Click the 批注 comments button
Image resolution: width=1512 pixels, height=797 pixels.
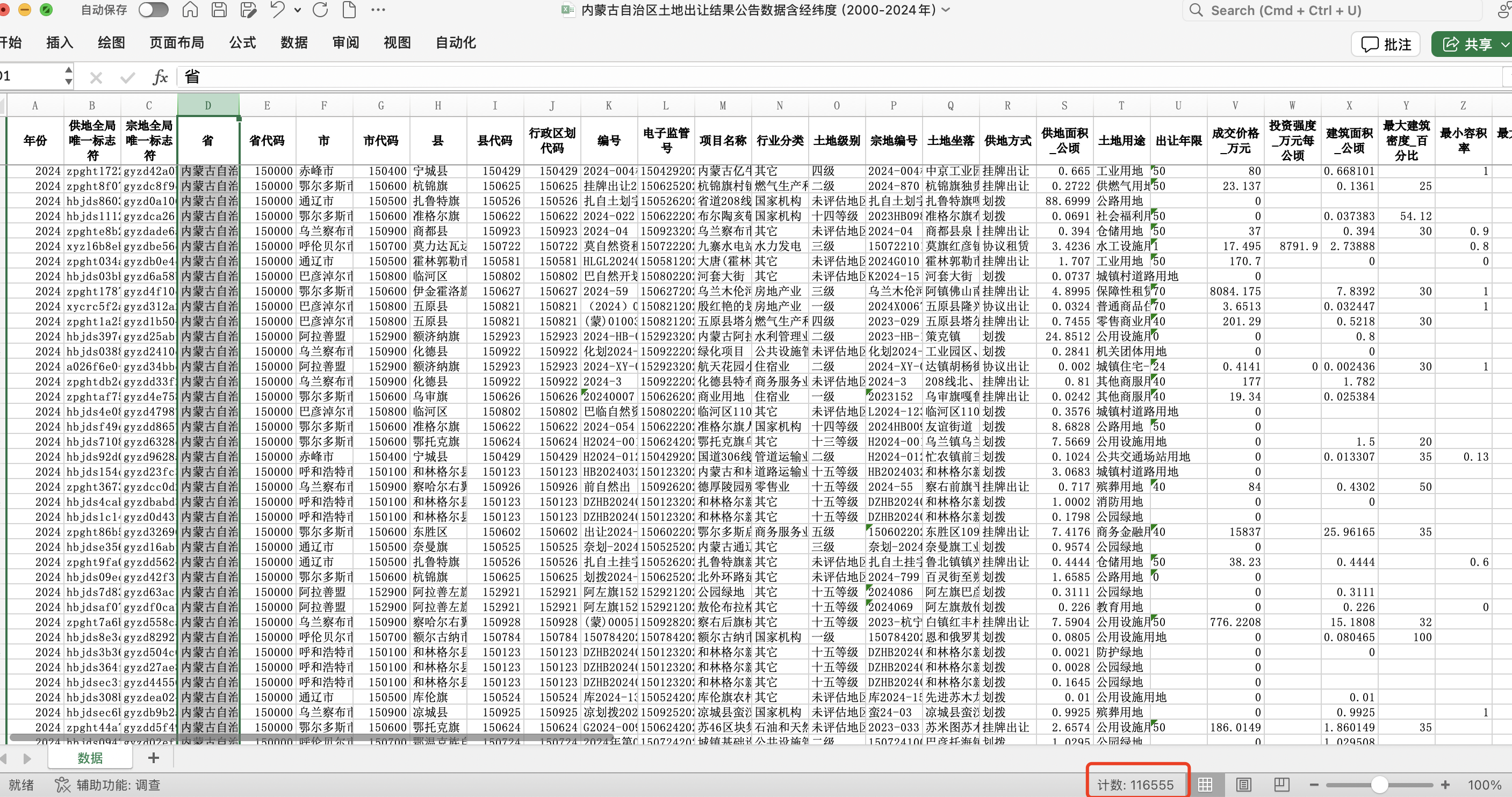tap(1386, 44)
